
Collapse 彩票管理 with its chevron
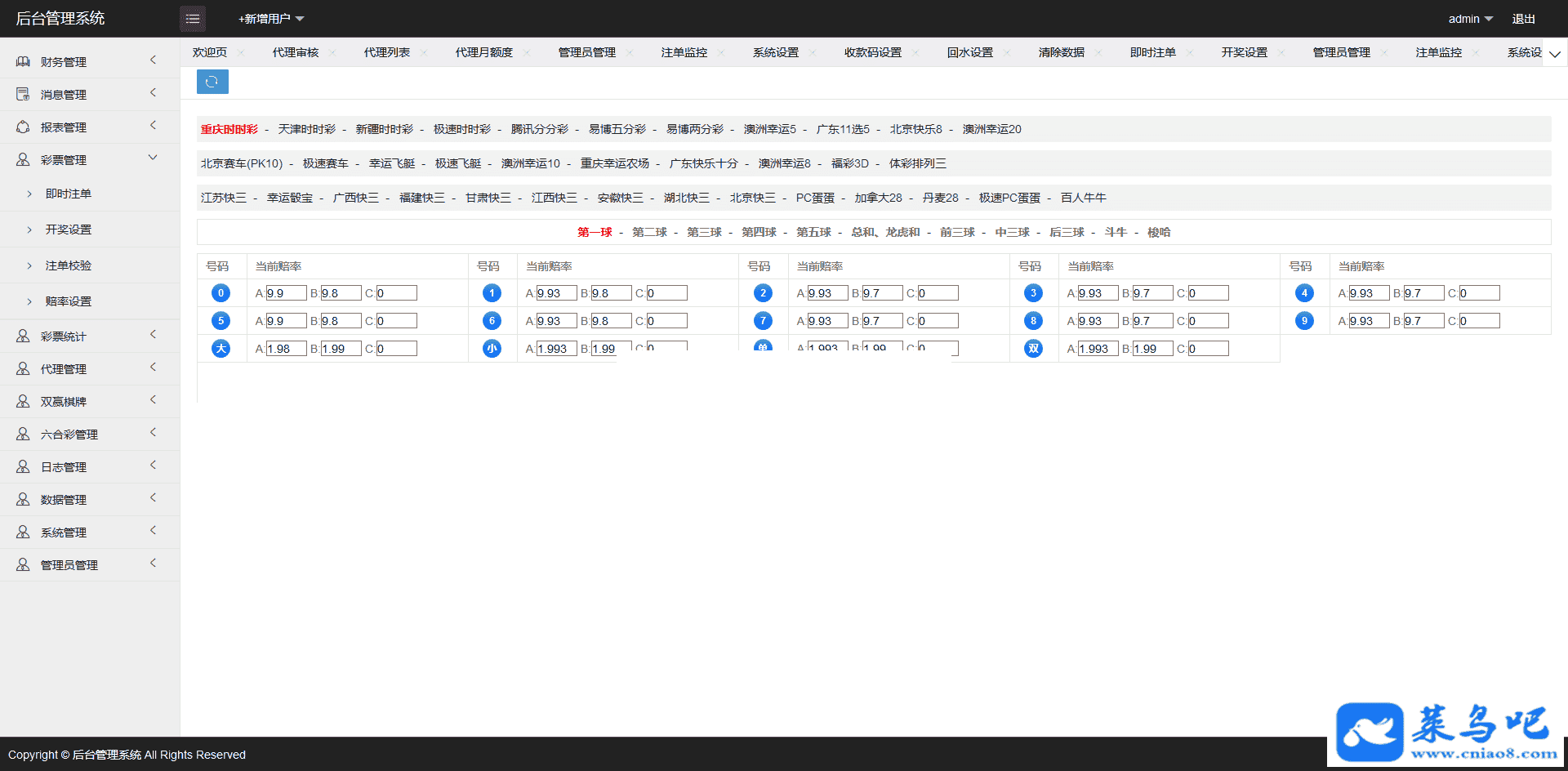click(x=153, y=158)
